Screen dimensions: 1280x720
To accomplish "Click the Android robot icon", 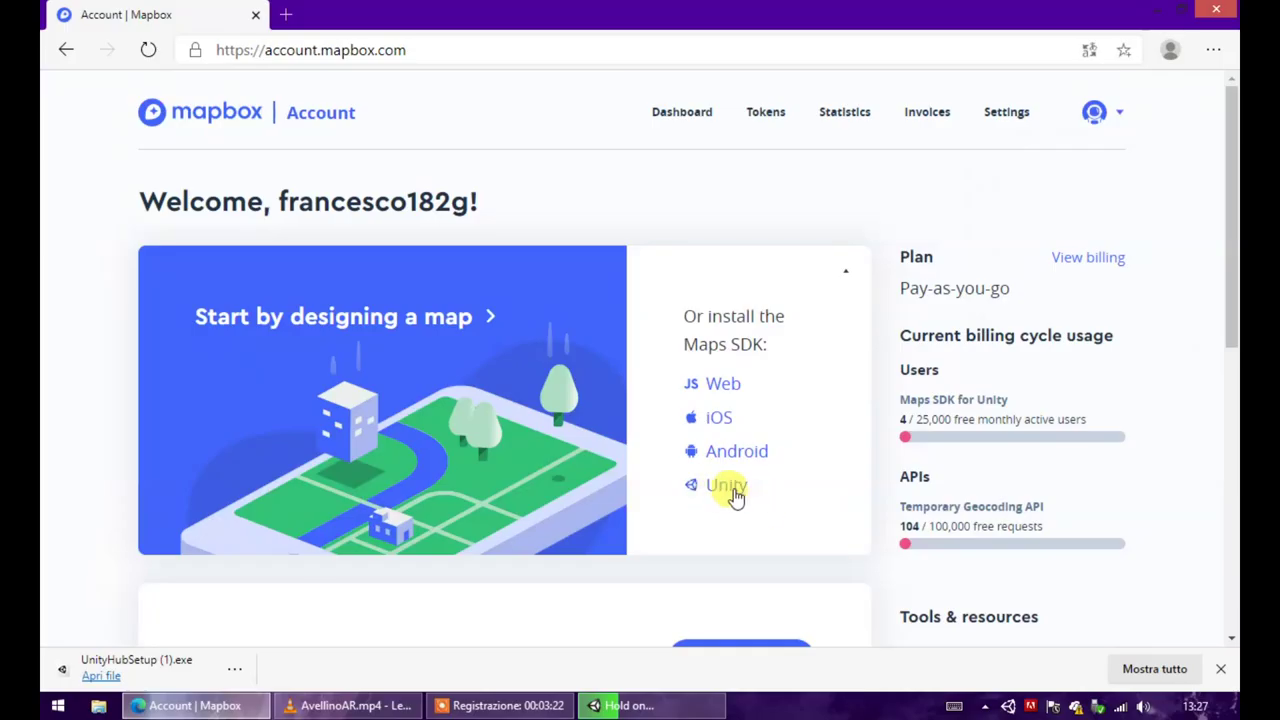I will pos(691,451).
